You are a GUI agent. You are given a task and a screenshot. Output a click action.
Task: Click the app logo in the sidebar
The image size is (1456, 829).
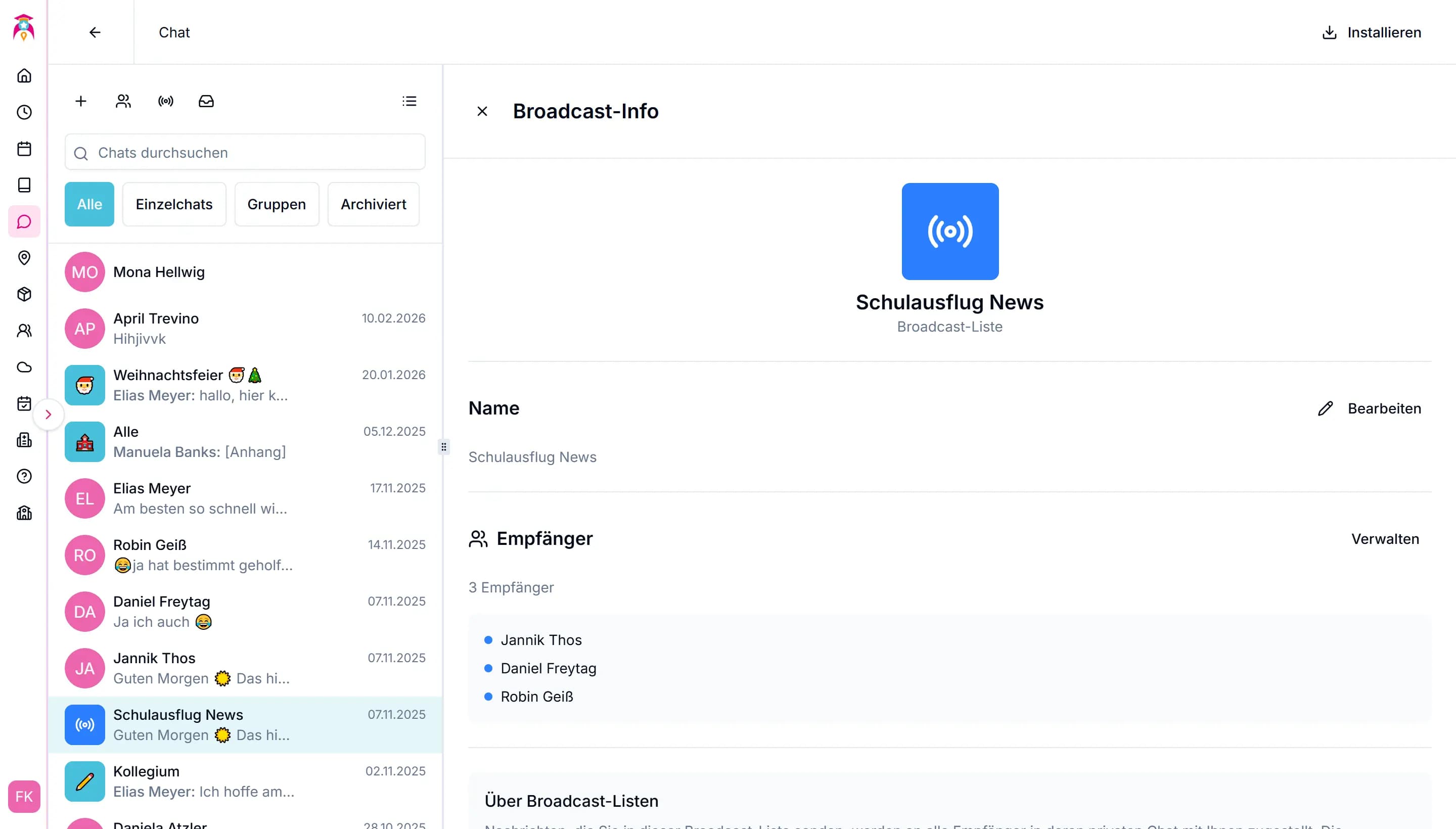point(23,28)
